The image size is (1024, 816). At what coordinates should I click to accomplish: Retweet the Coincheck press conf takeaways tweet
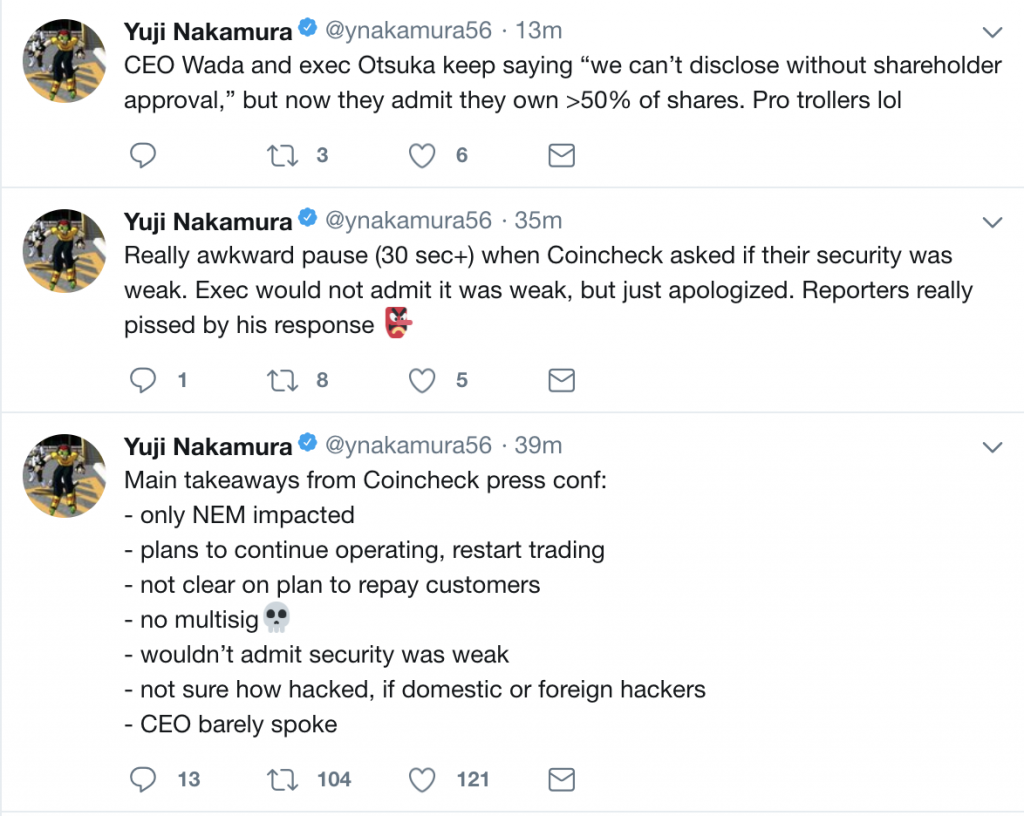281,778
